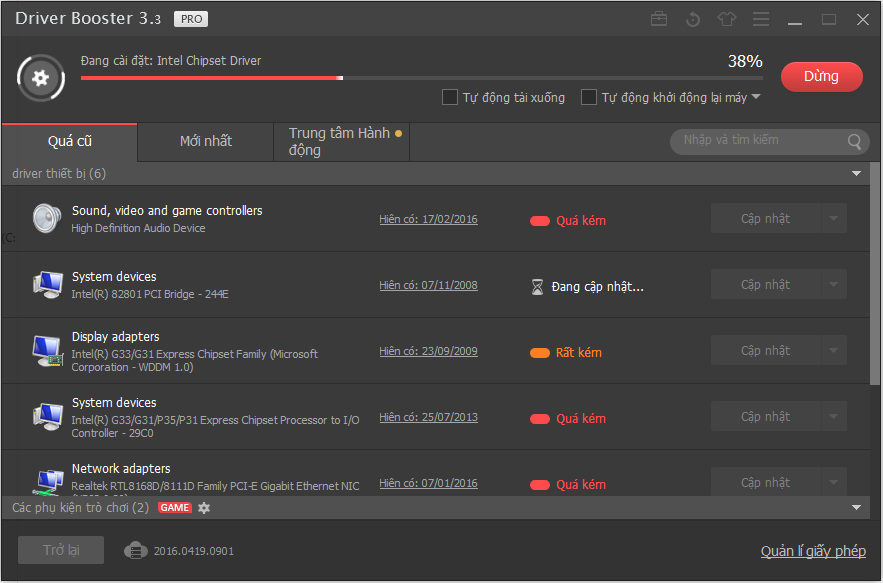This screenshot has width=883, height=583.
Task: Click the monitor icon for 82801 PCI Bridge
Action: click(47, 284)
